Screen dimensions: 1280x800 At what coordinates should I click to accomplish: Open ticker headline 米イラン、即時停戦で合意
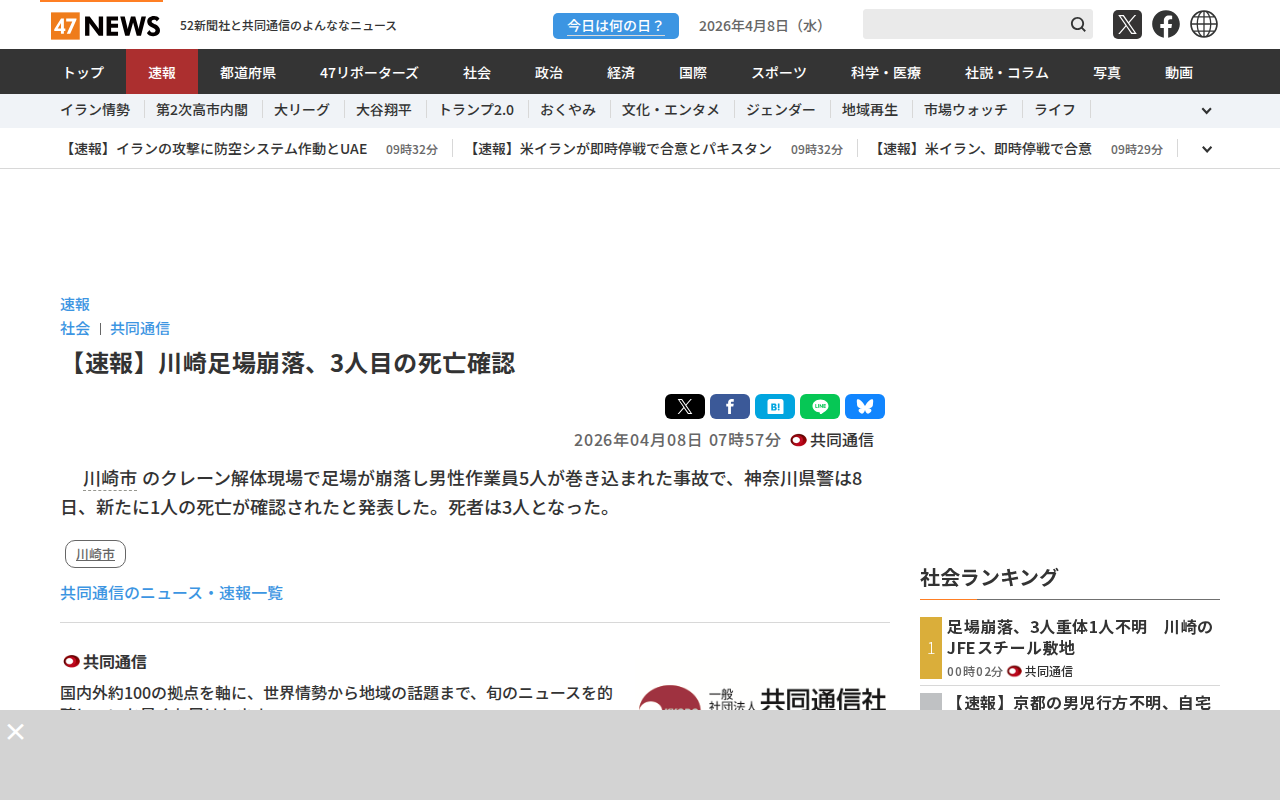(x=981, y=149)
